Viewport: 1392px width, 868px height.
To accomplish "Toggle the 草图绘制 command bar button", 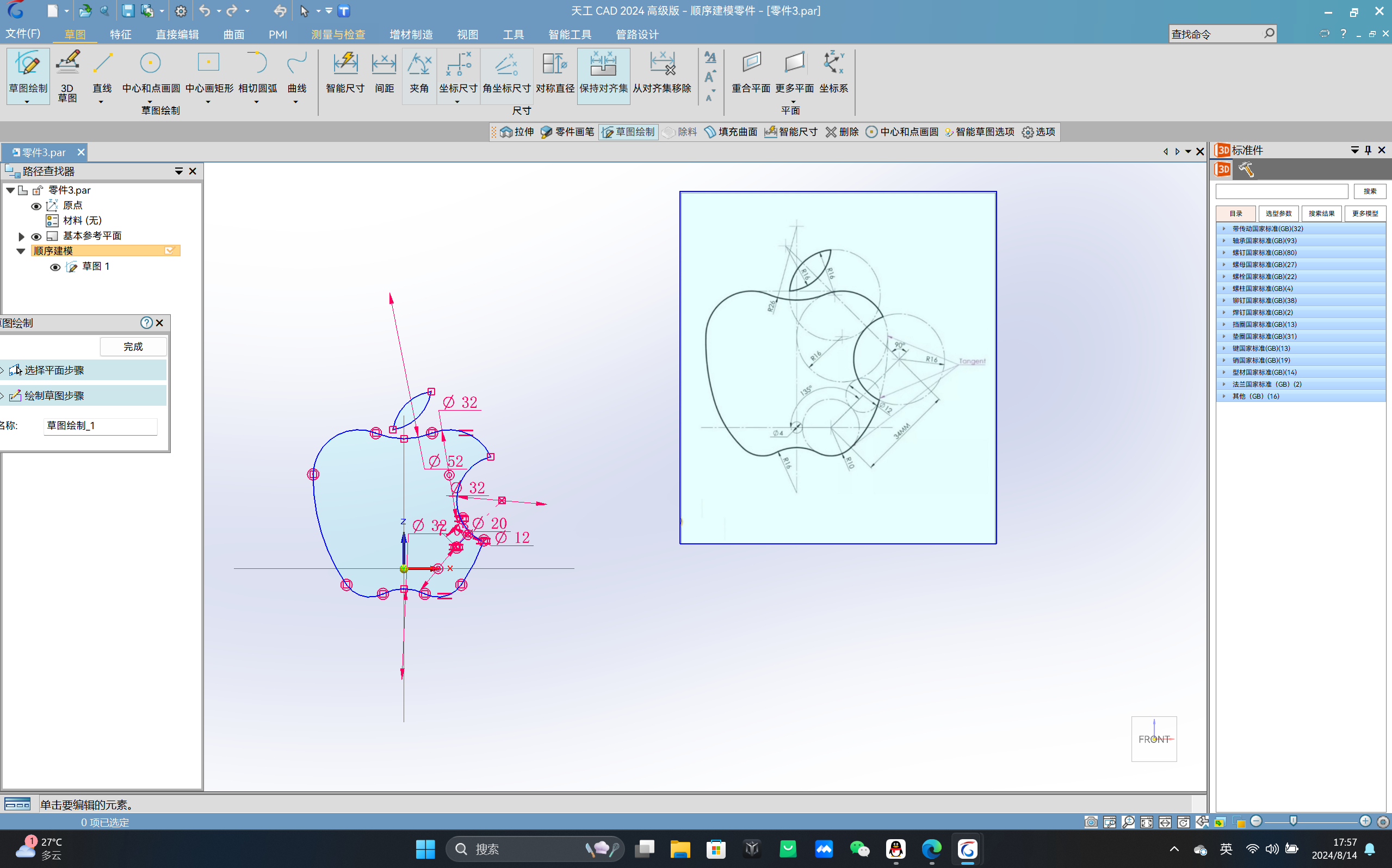I will [x=628, y=132].
